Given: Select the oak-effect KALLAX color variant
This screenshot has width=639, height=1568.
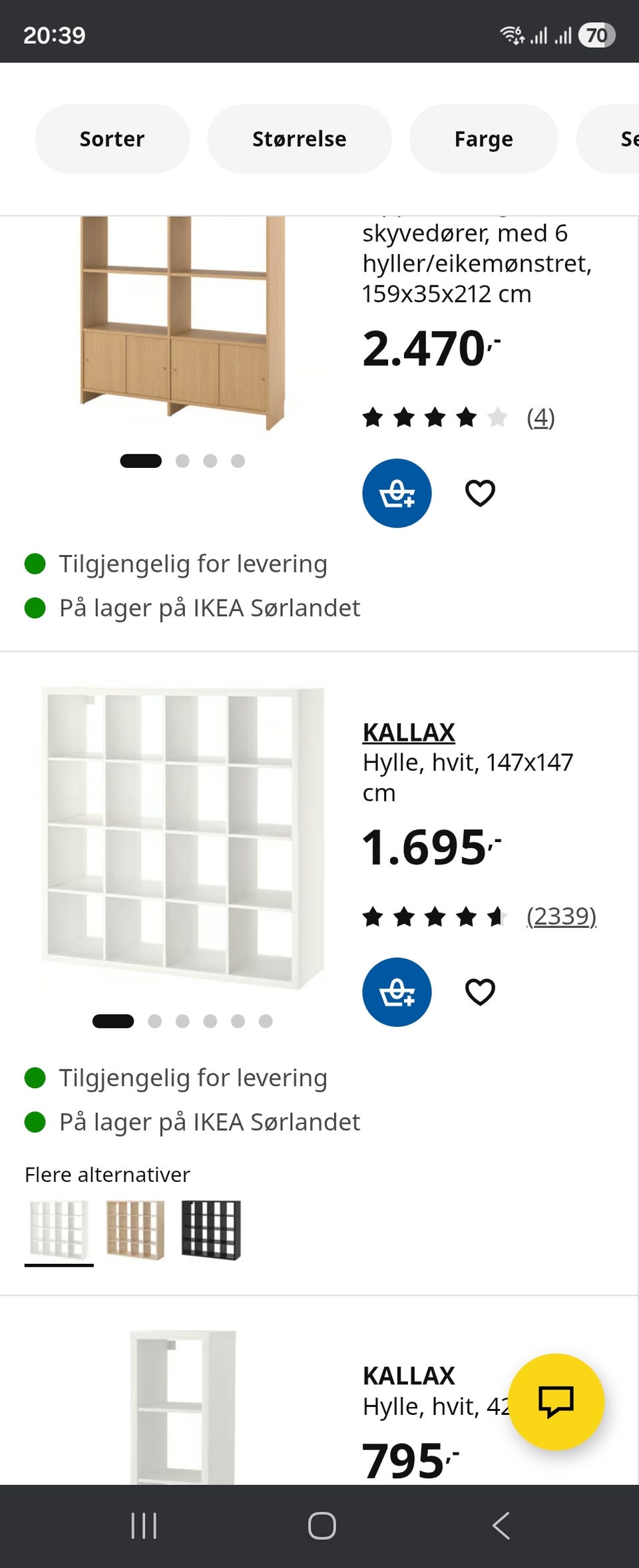Looking at the screenshot, I should pos(136,1230).
